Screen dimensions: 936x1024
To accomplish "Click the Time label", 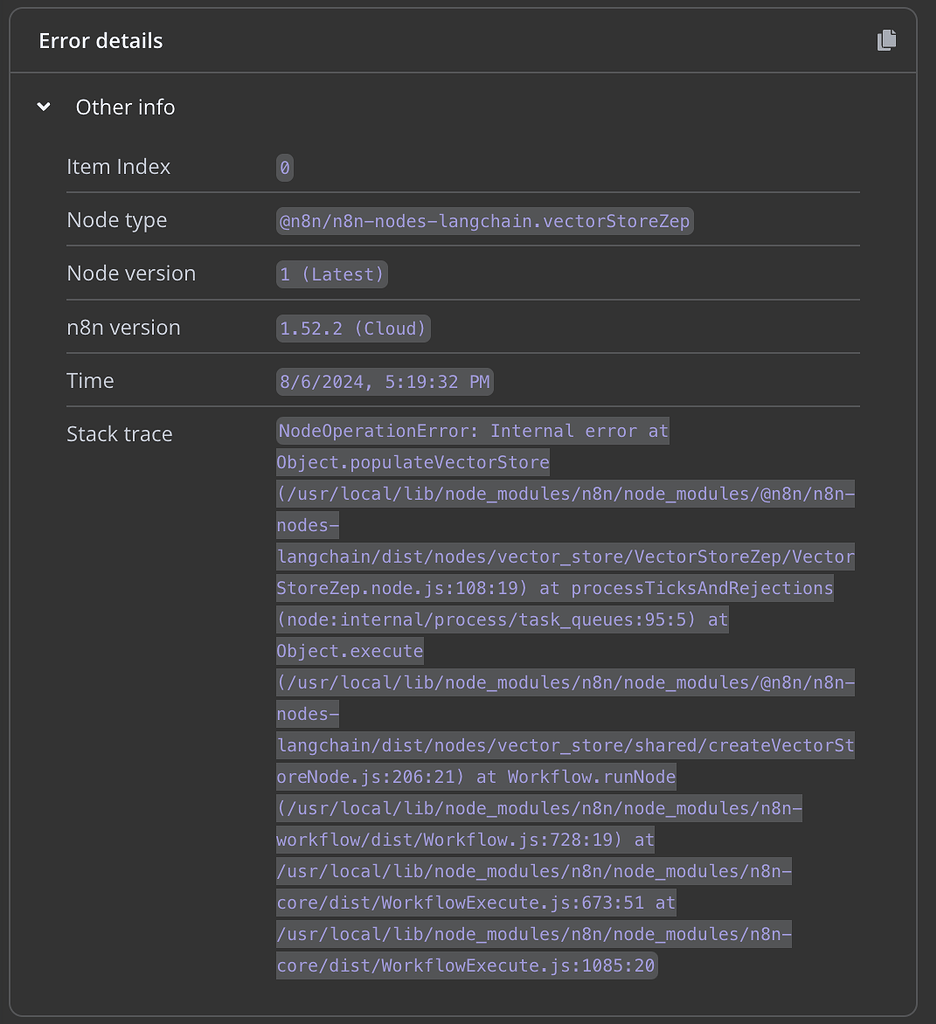I will (90, 381).
